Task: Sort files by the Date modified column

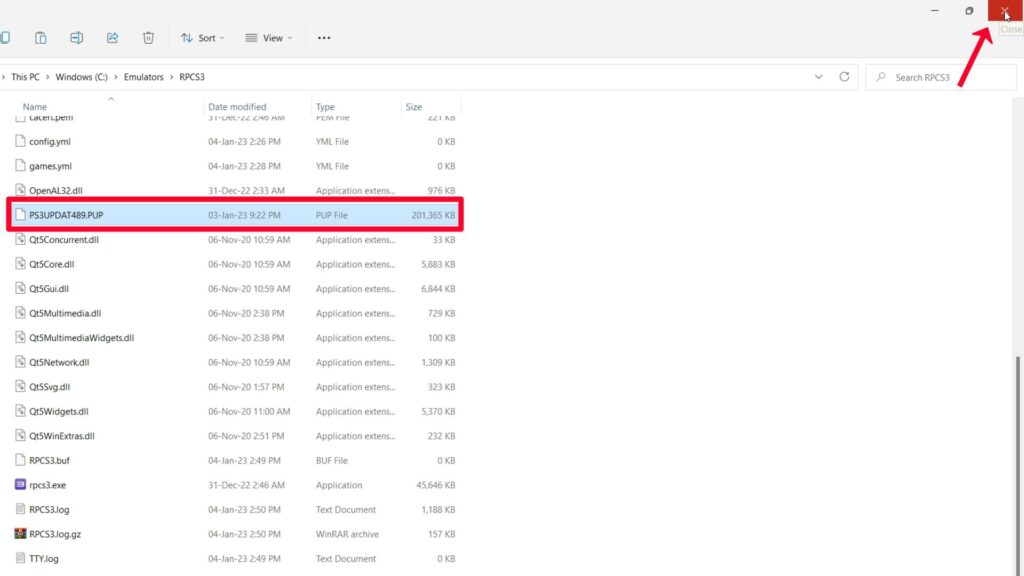Action: click(x=237, y=107)
